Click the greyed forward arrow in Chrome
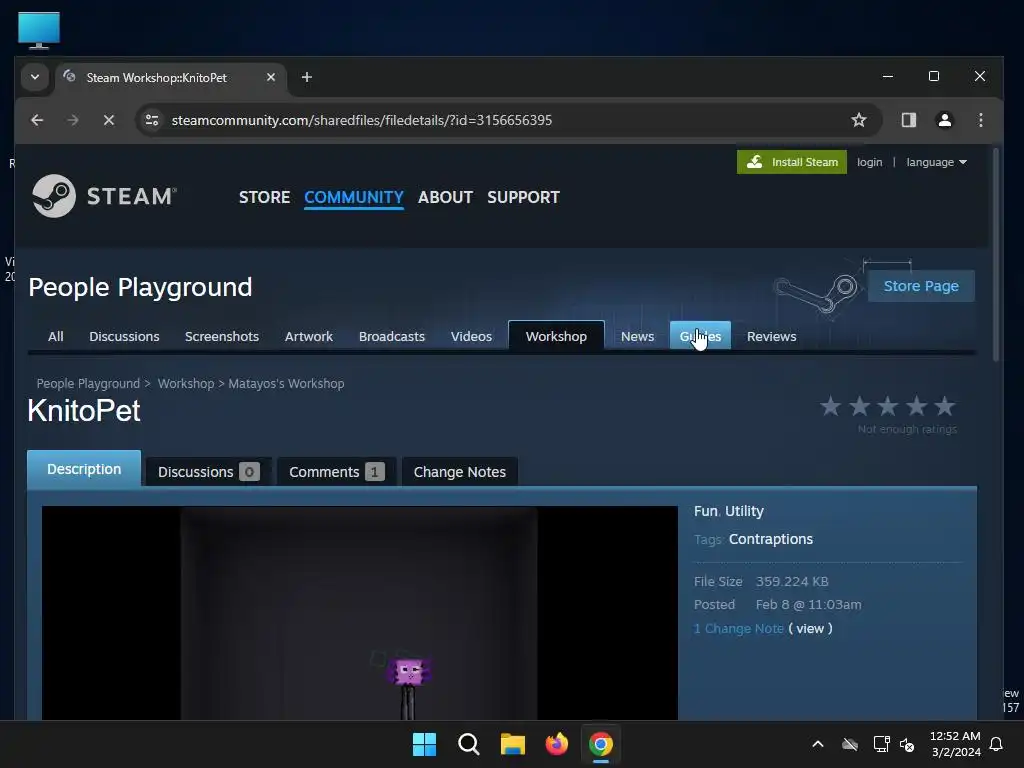 (72, 120)
